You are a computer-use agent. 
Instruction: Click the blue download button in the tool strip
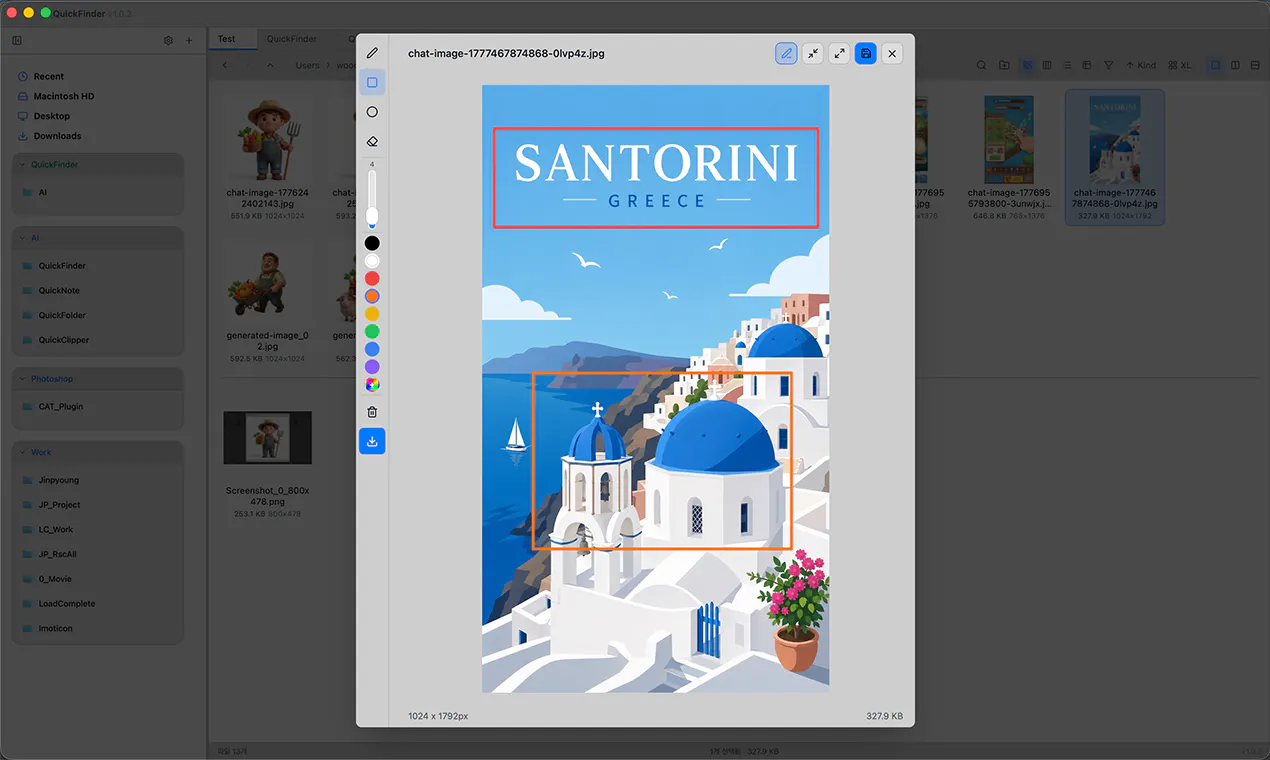[372, 441]
